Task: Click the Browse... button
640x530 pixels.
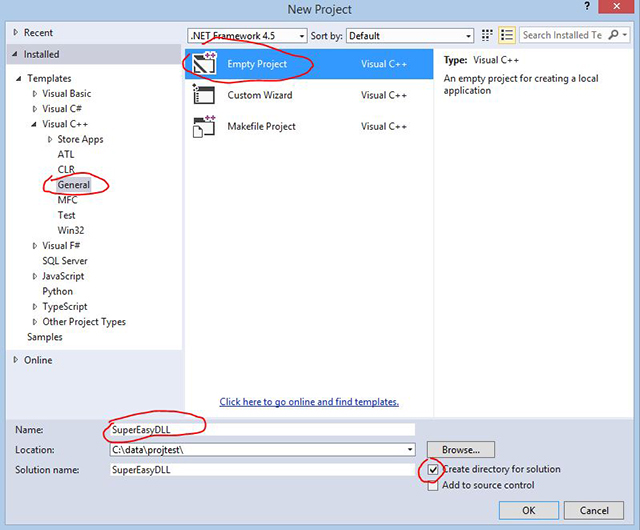Action: 461,450
